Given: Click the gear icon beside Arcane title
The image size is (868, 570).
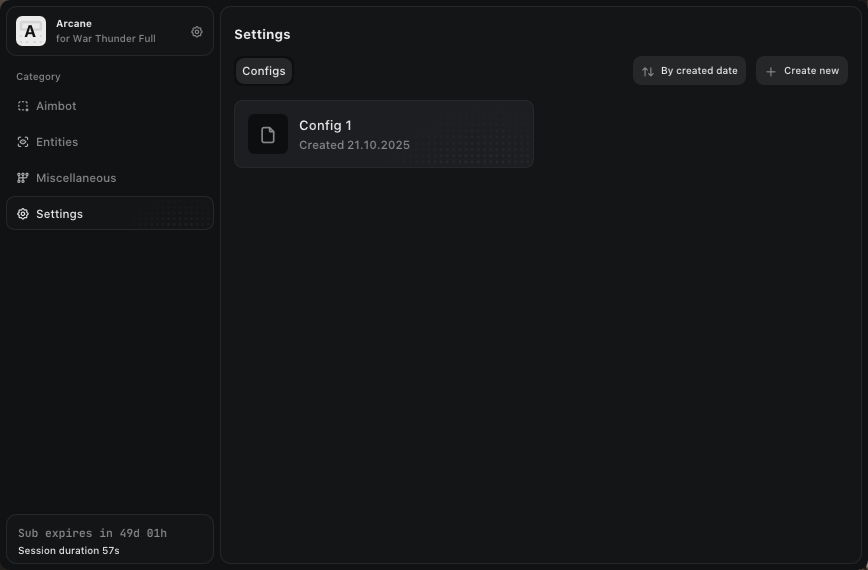Looking at the screenshot, I should pos(197,32).
